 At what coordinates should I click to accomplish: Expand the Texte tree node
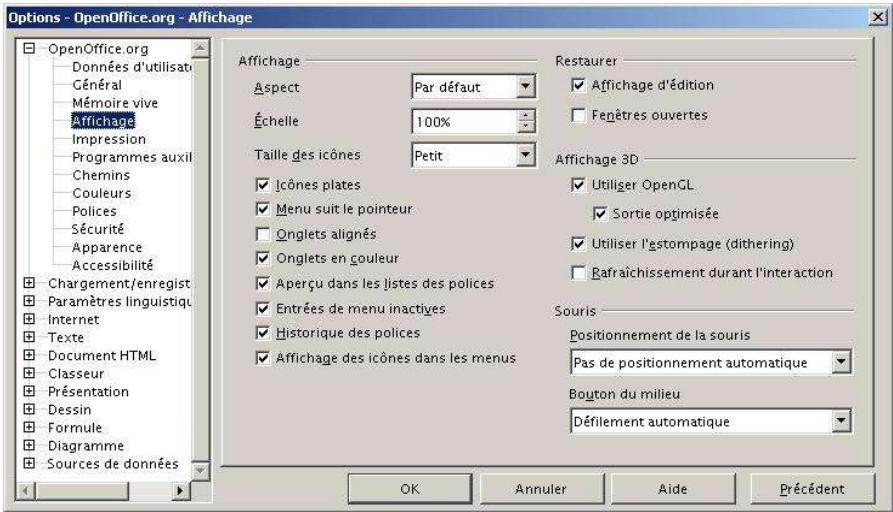(29, 337)
